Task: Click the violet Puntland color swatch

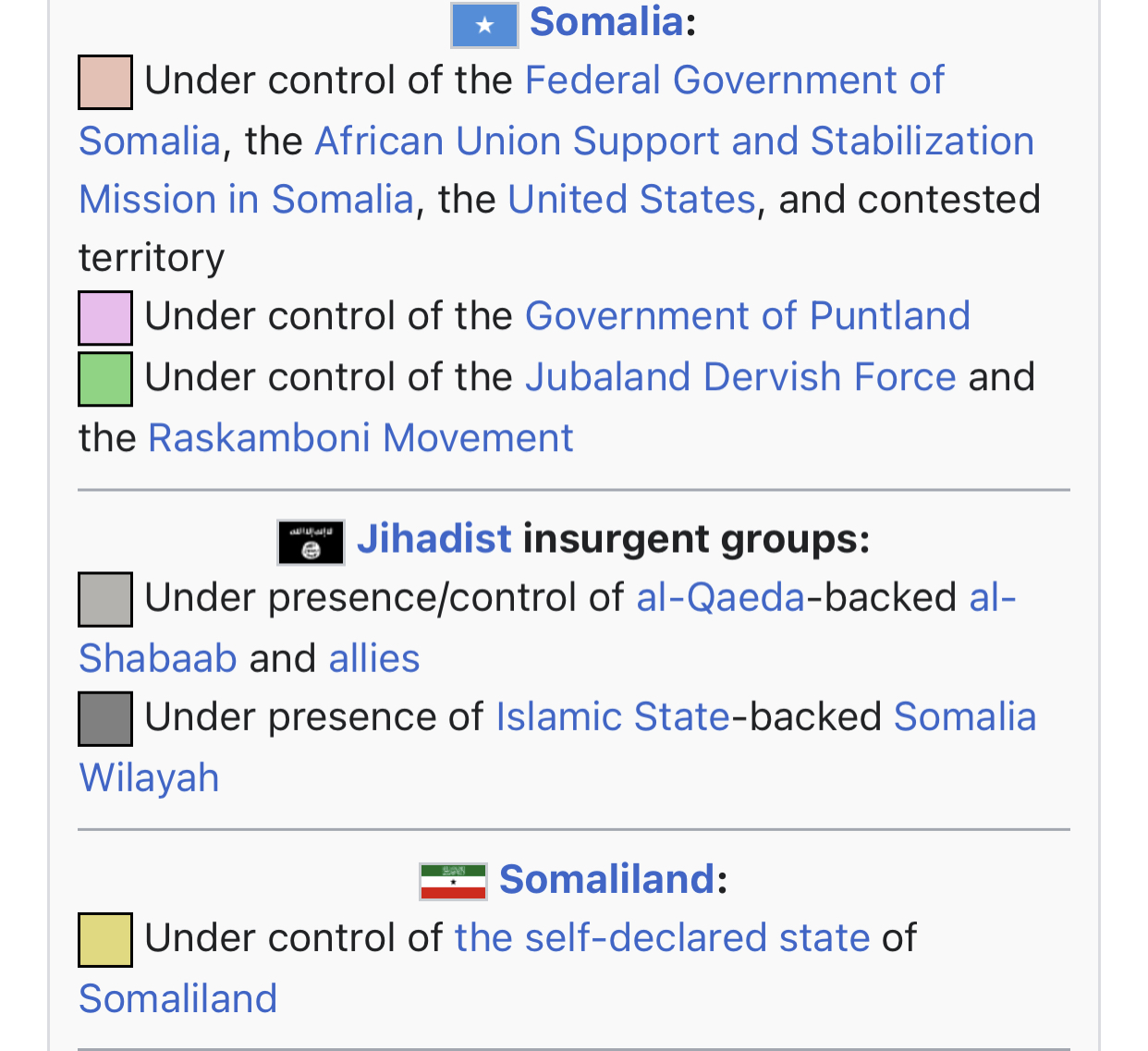Action: point(105,318)
